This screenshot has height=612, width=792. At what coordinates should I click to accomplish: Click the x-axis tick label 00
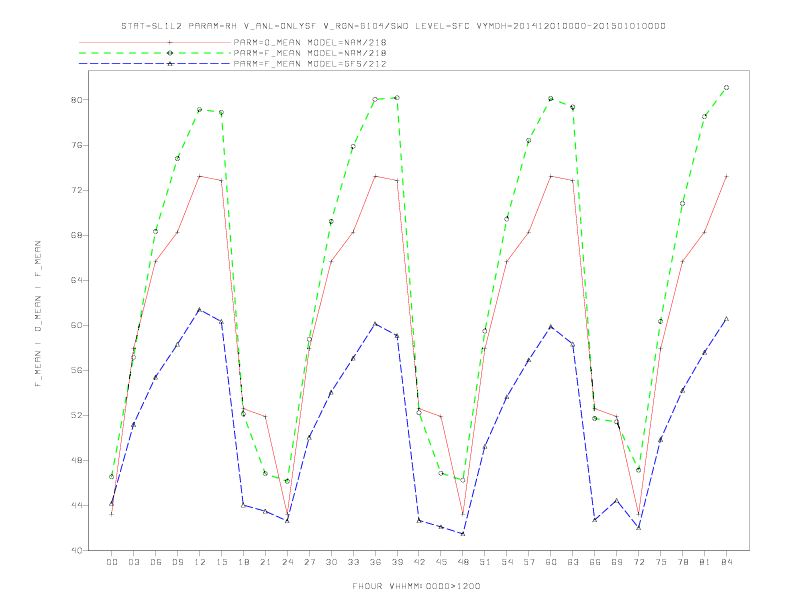click(112, 562)
